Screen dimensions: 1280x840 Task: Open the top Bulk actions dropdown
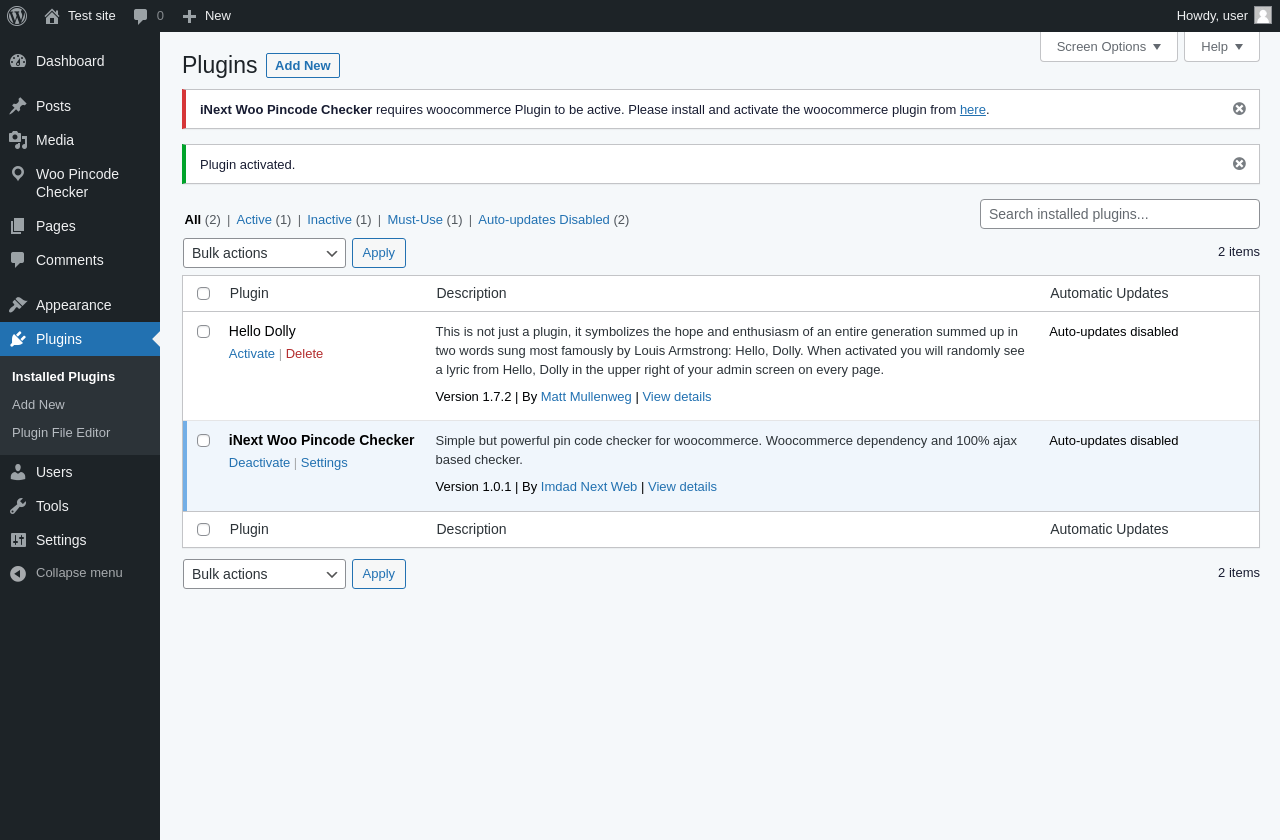tap(264, 253)
